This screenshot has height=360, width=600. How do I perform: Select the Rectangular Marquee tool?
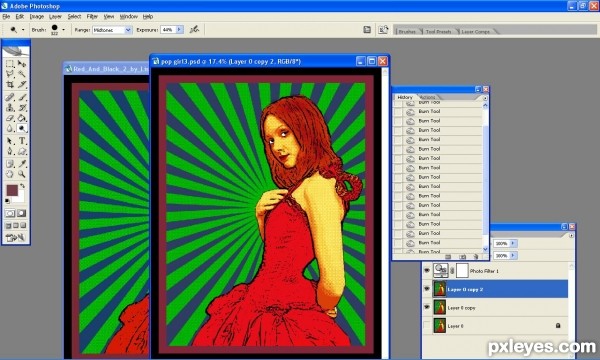[x=10, y=64]
